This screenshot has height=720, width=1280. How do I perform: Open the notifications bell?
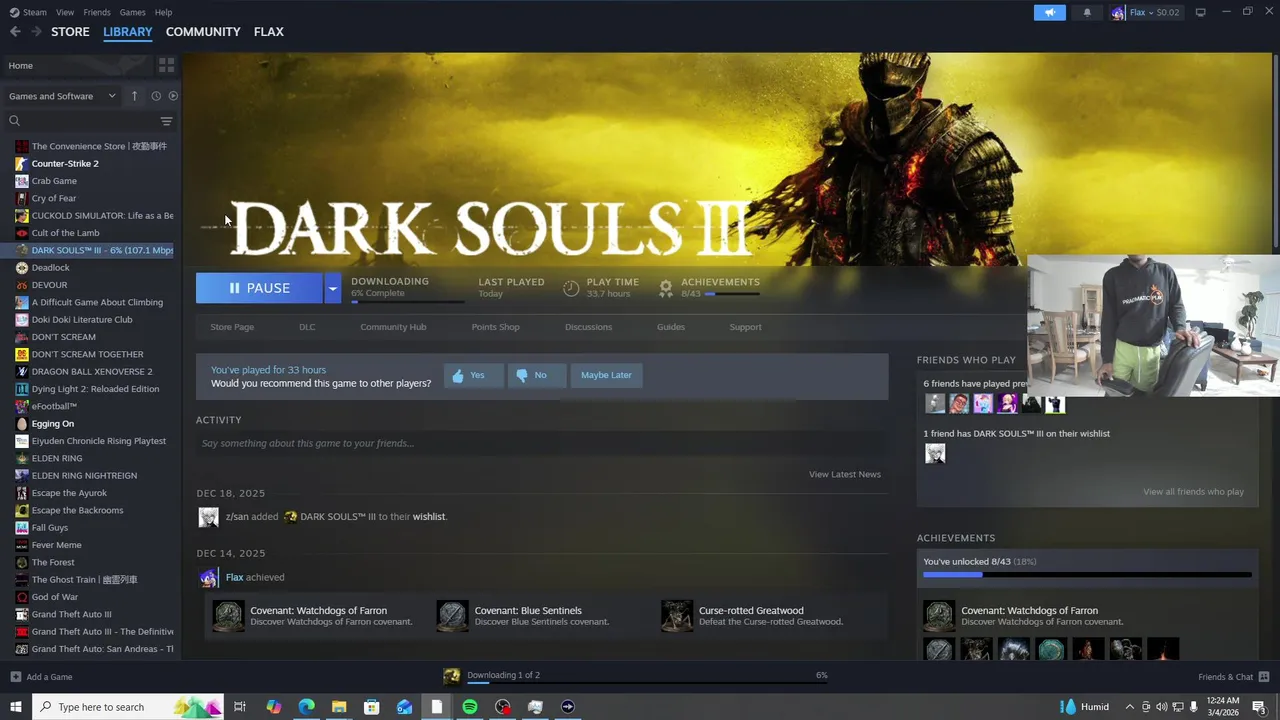[x=1087, y=13]
